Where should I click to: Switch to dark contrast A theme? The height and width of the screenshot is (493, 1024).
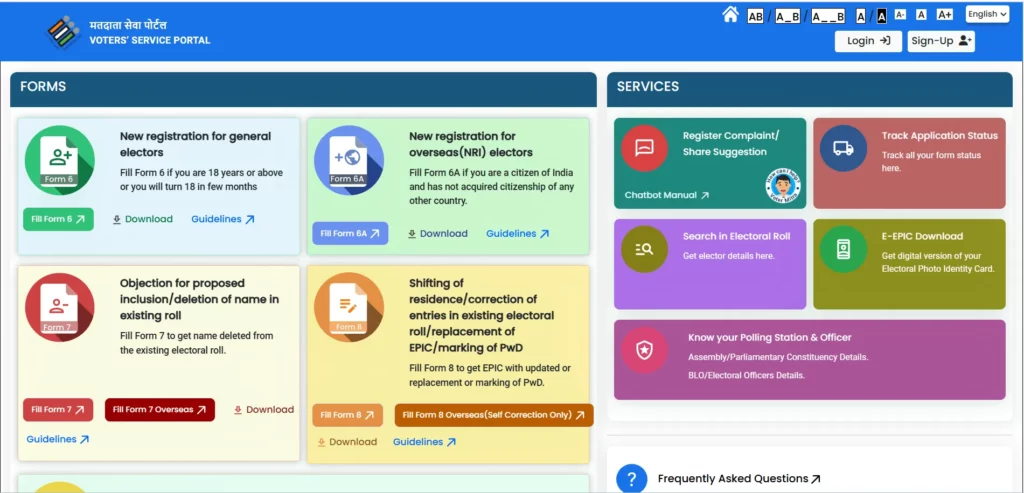tap(882, 16)
